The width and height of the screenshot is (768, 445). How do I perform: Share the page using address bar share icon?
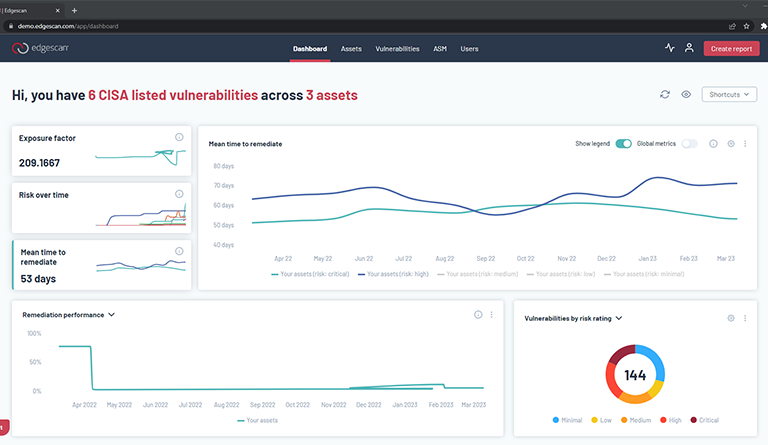tap(732, 26)
